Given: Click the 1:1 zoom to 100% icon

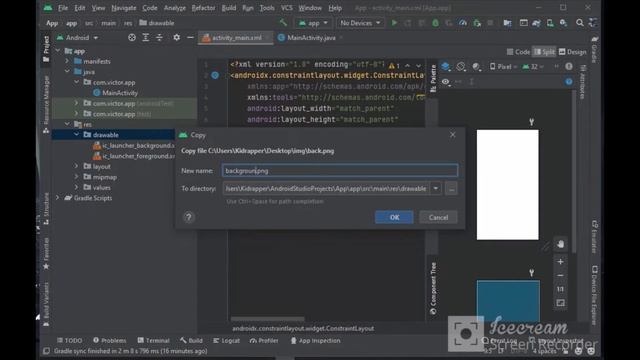Looking at the screenshot, I should click(560, 289).
